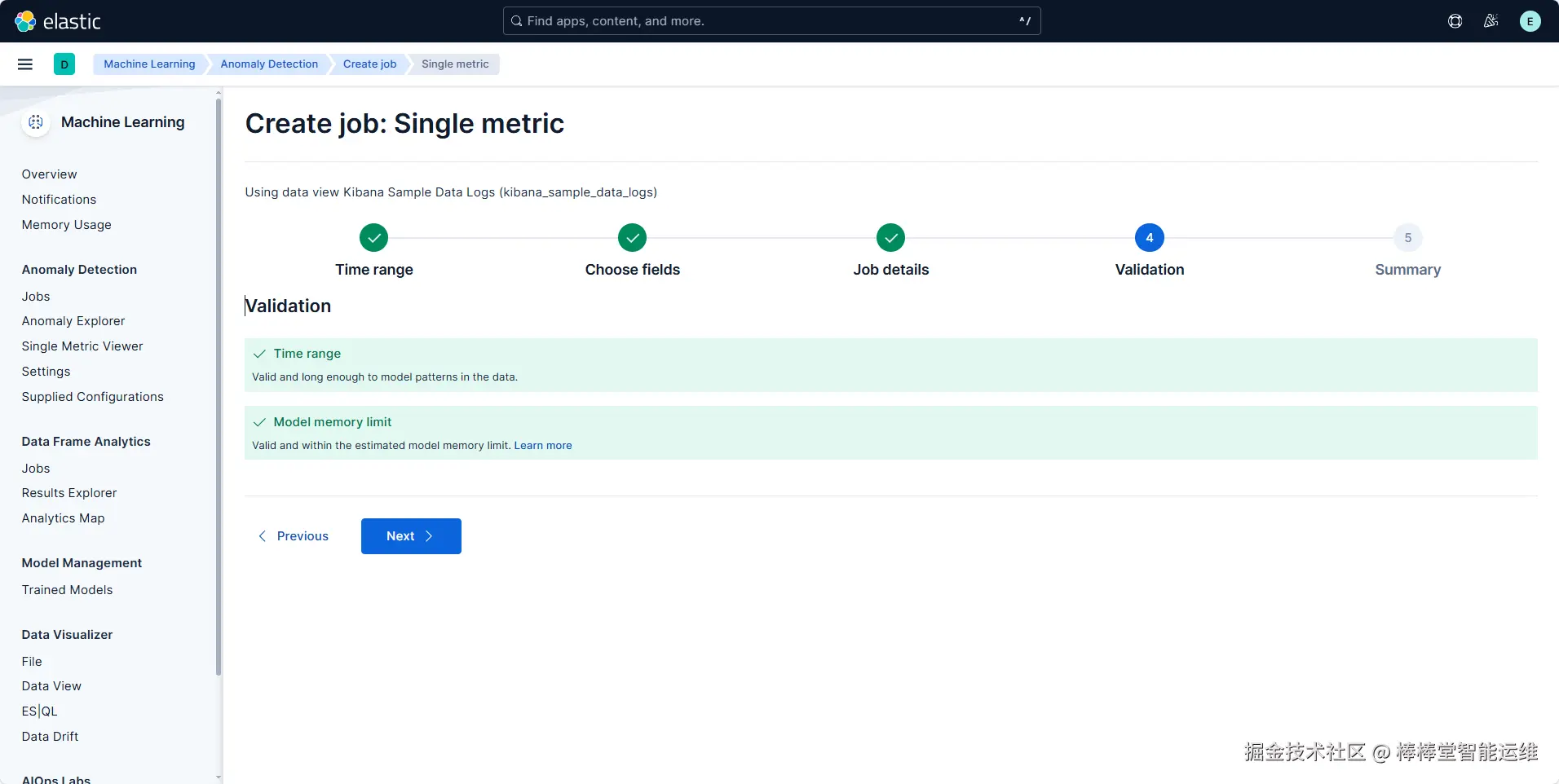Open Settings under Anomaly Detection

pyautogui.click(x=46, y=372)
